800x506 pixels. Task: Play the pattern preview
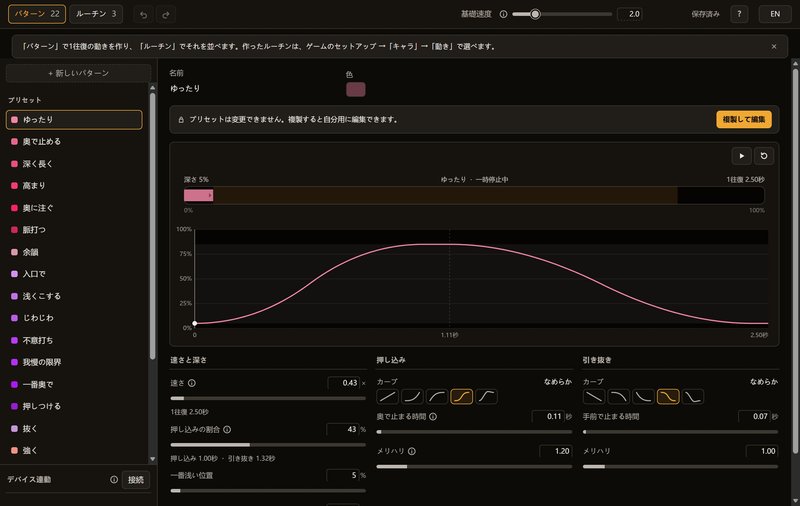coord(742,156)
